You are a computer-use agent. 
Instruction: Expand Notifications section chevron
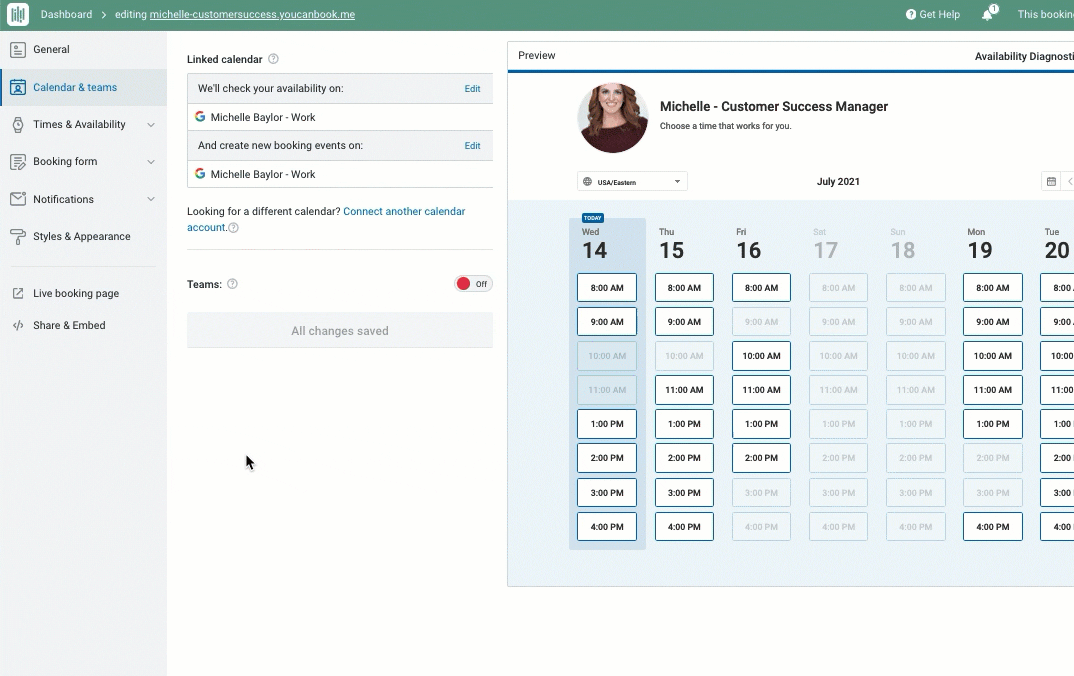151,199
